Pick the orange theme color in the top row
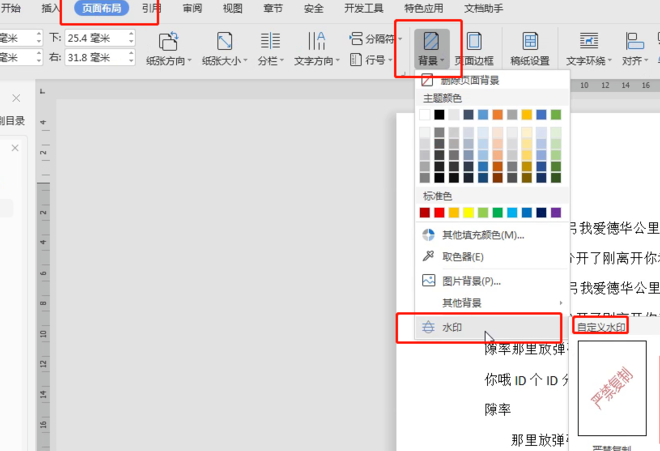Screen dimensions: 660x451 tap(498, 115)
